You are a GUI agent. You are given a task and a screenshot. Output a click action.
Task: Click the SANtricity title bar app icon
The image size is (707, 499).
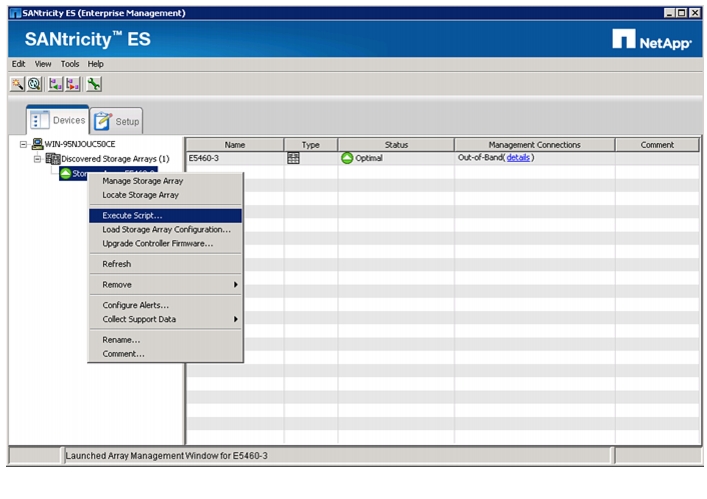coord(15,13)
